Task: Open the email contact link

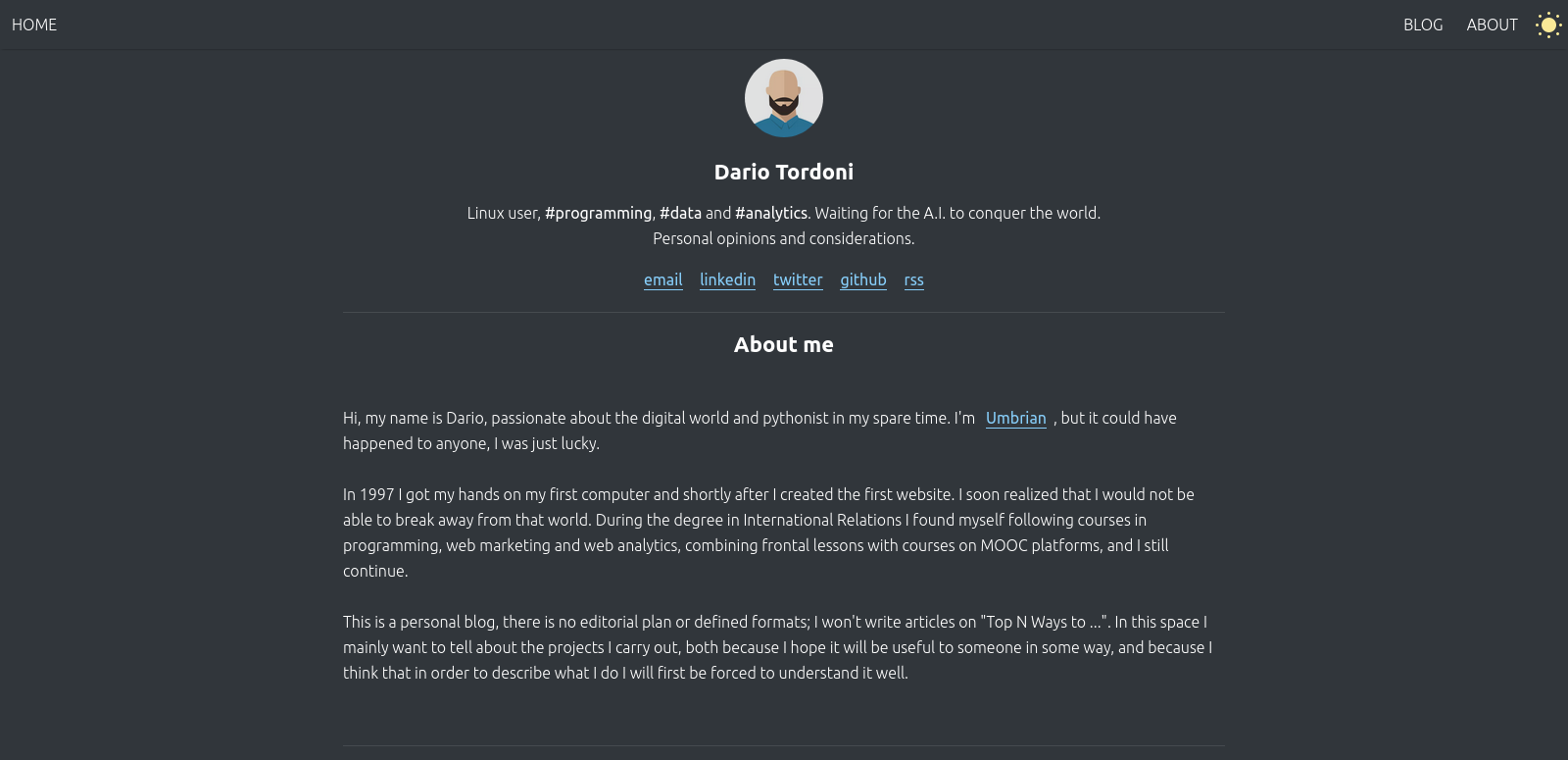Action: (663, 279)
